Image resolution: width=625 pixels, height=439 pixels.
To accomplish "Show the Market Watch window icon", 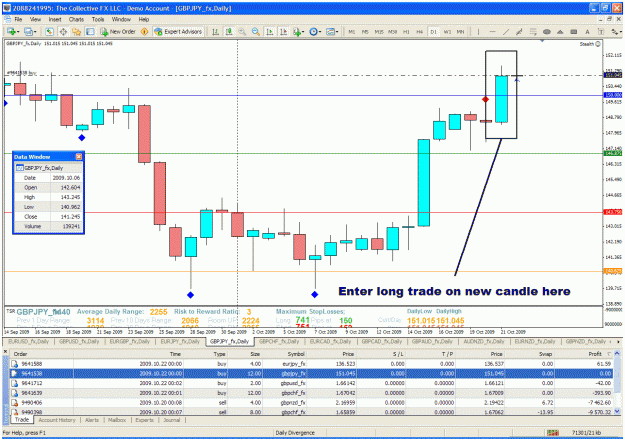I will click(x=49, y=31).
